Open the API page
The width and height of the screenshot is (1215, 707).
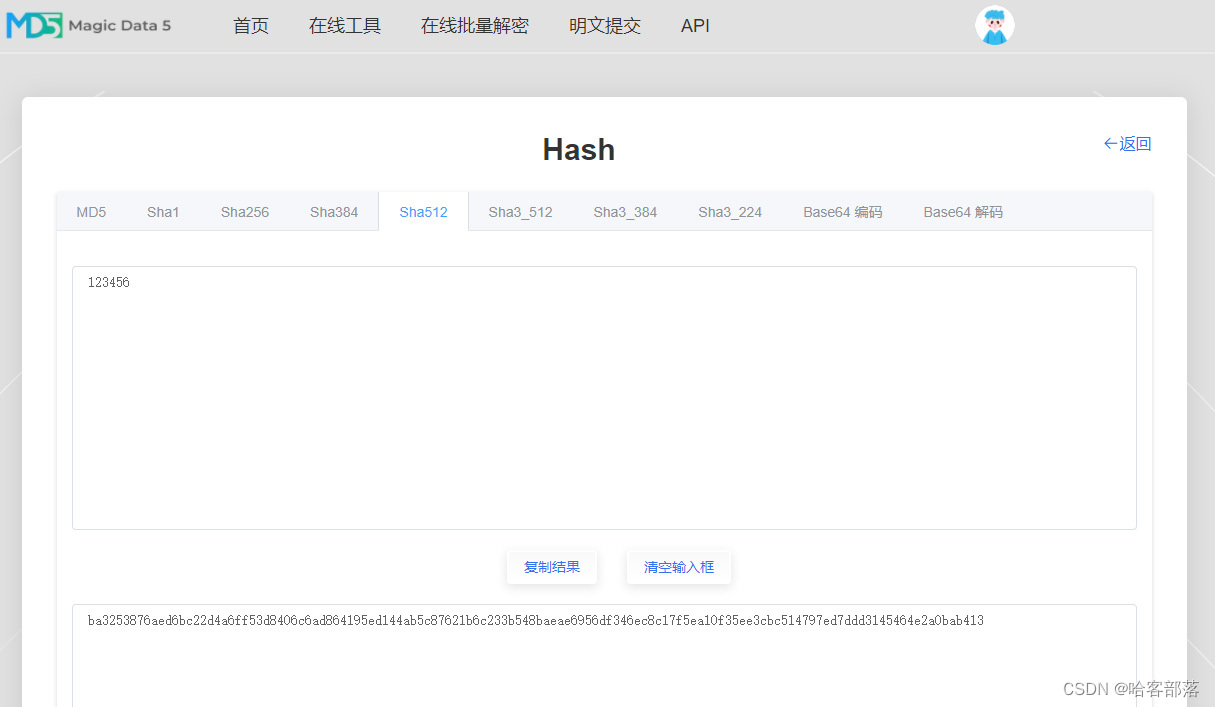pos(695,26)
